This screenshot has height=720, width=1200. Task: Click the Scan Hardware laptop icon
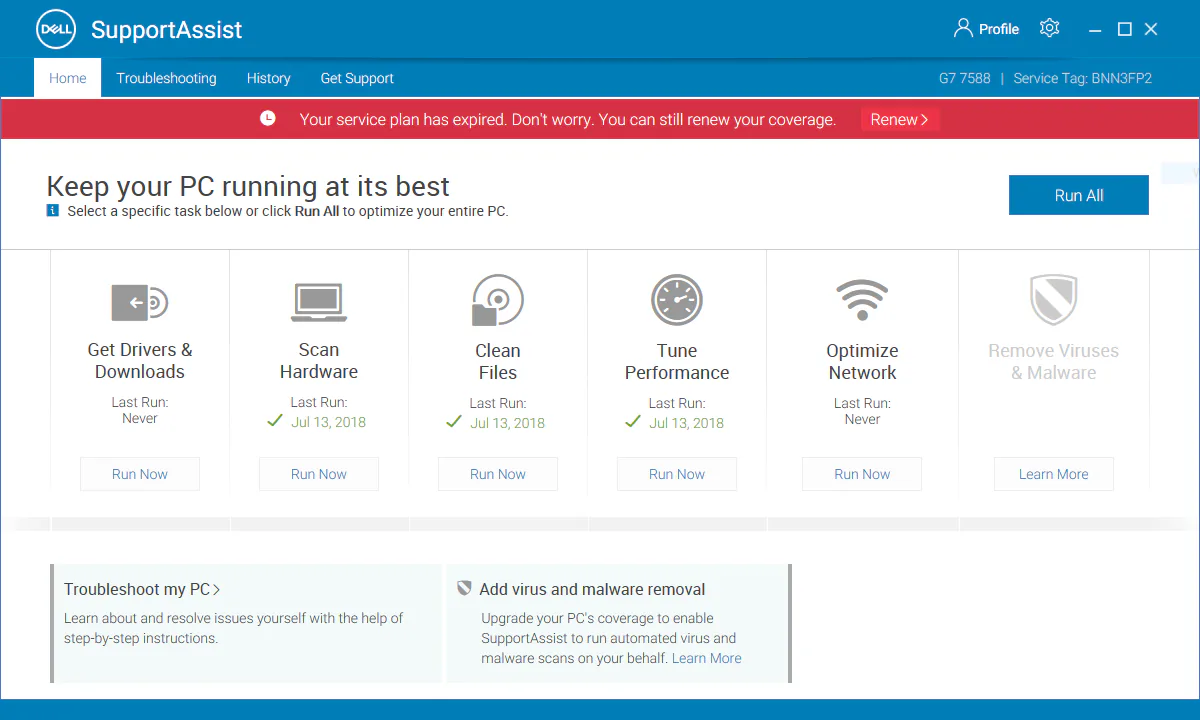319,301
